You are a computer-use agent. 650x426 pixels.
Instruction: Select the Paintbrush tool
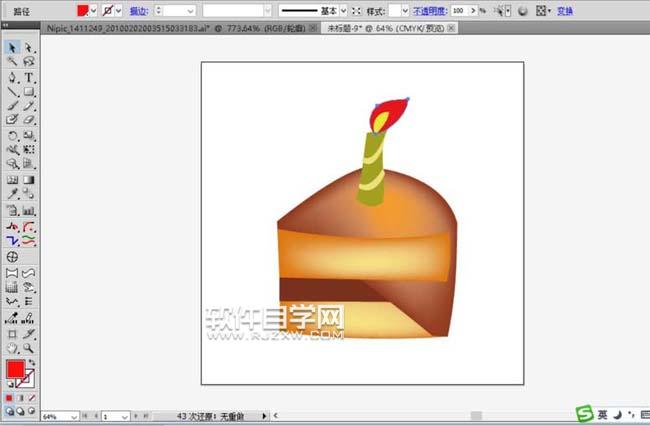[12, 106]
